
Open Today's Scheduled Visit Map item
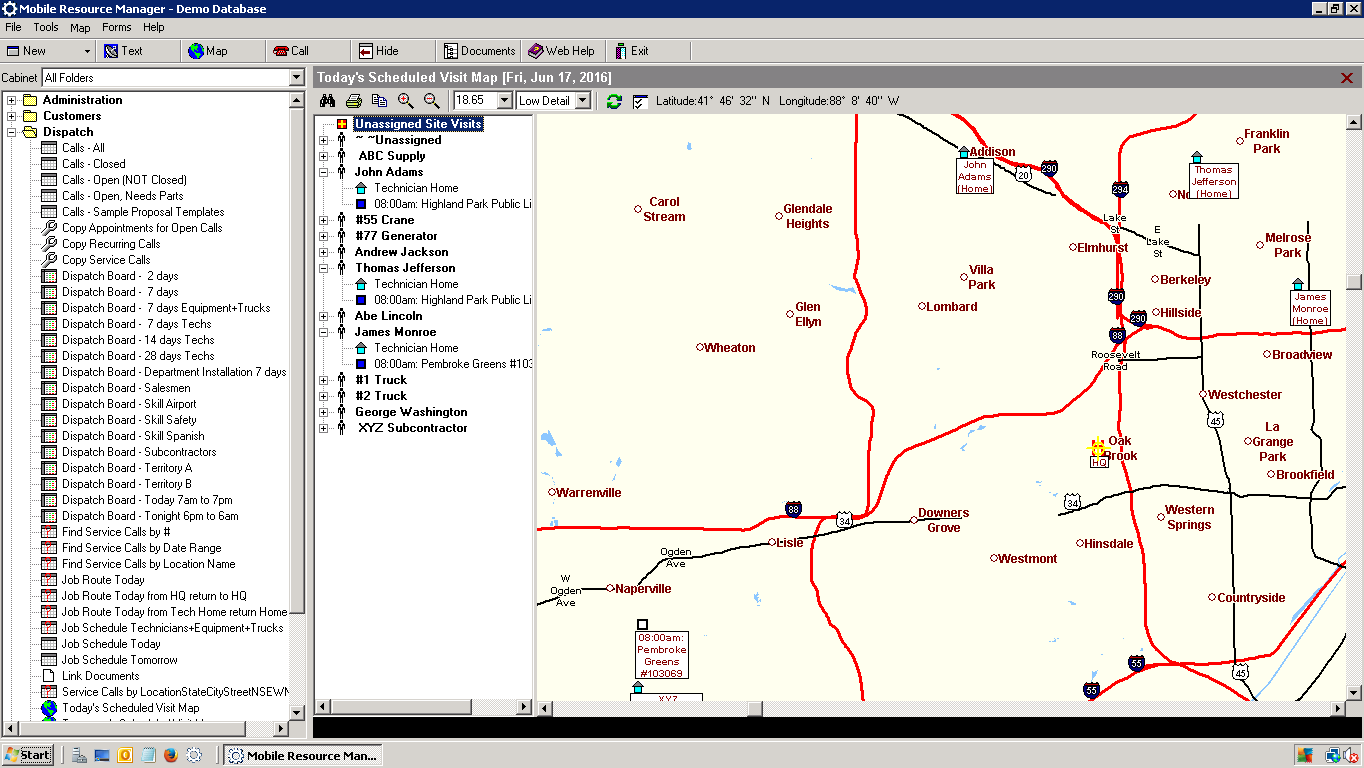coord(130,708)
